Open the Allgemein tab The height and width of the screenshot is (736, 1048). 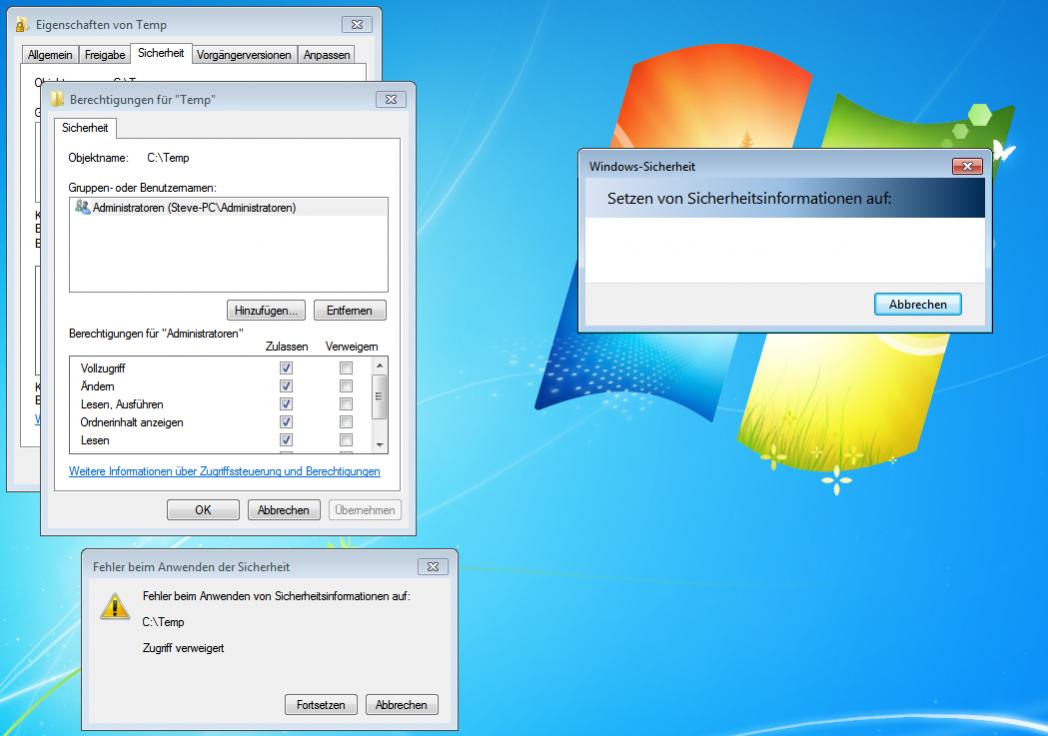coord(50,55)
